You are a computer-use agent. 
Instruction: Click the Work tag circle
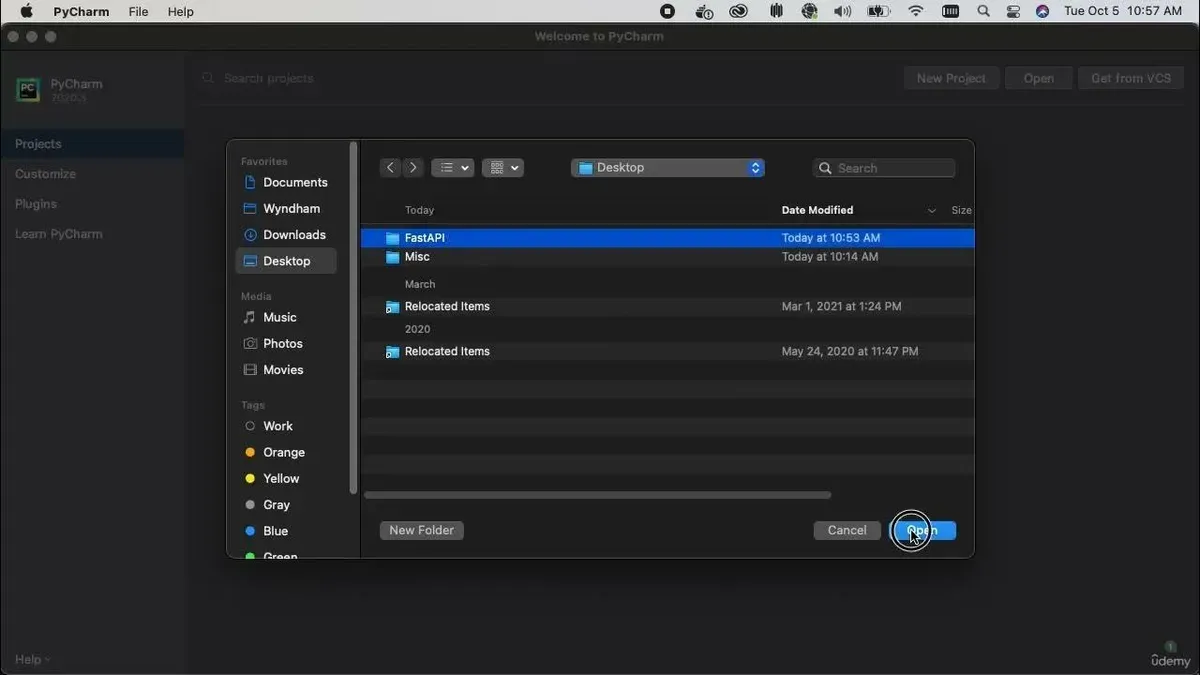(x=250, y=426)
